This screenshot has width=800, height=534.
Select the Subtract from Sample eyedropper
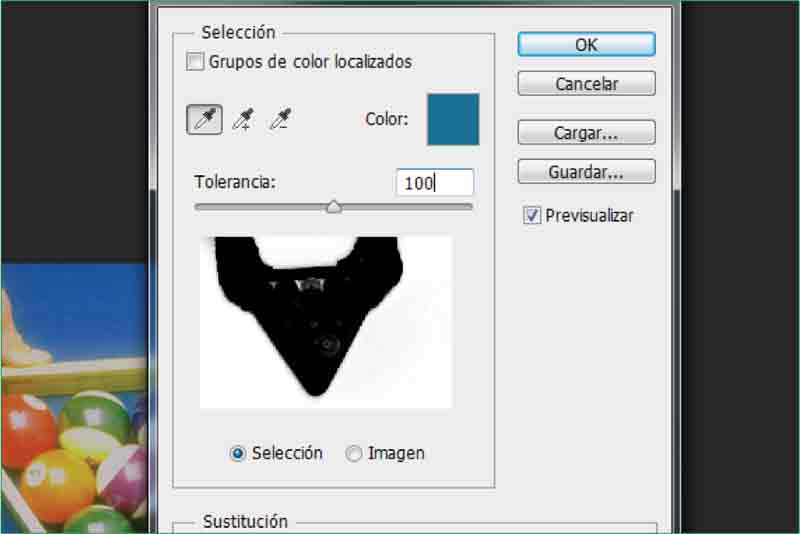click(x=281, y=120)
